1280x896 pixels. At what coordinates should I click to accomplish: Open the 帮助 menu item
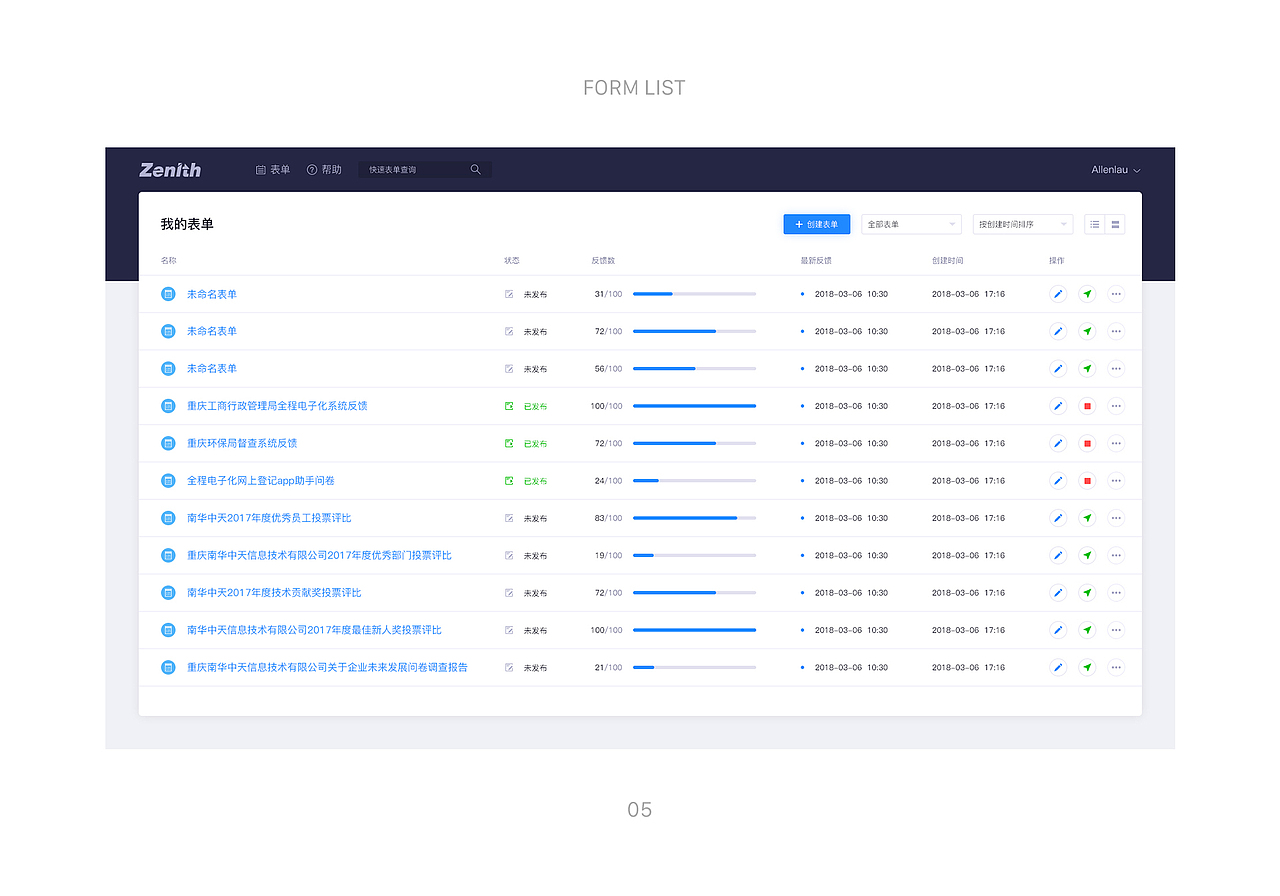(324, 170)
